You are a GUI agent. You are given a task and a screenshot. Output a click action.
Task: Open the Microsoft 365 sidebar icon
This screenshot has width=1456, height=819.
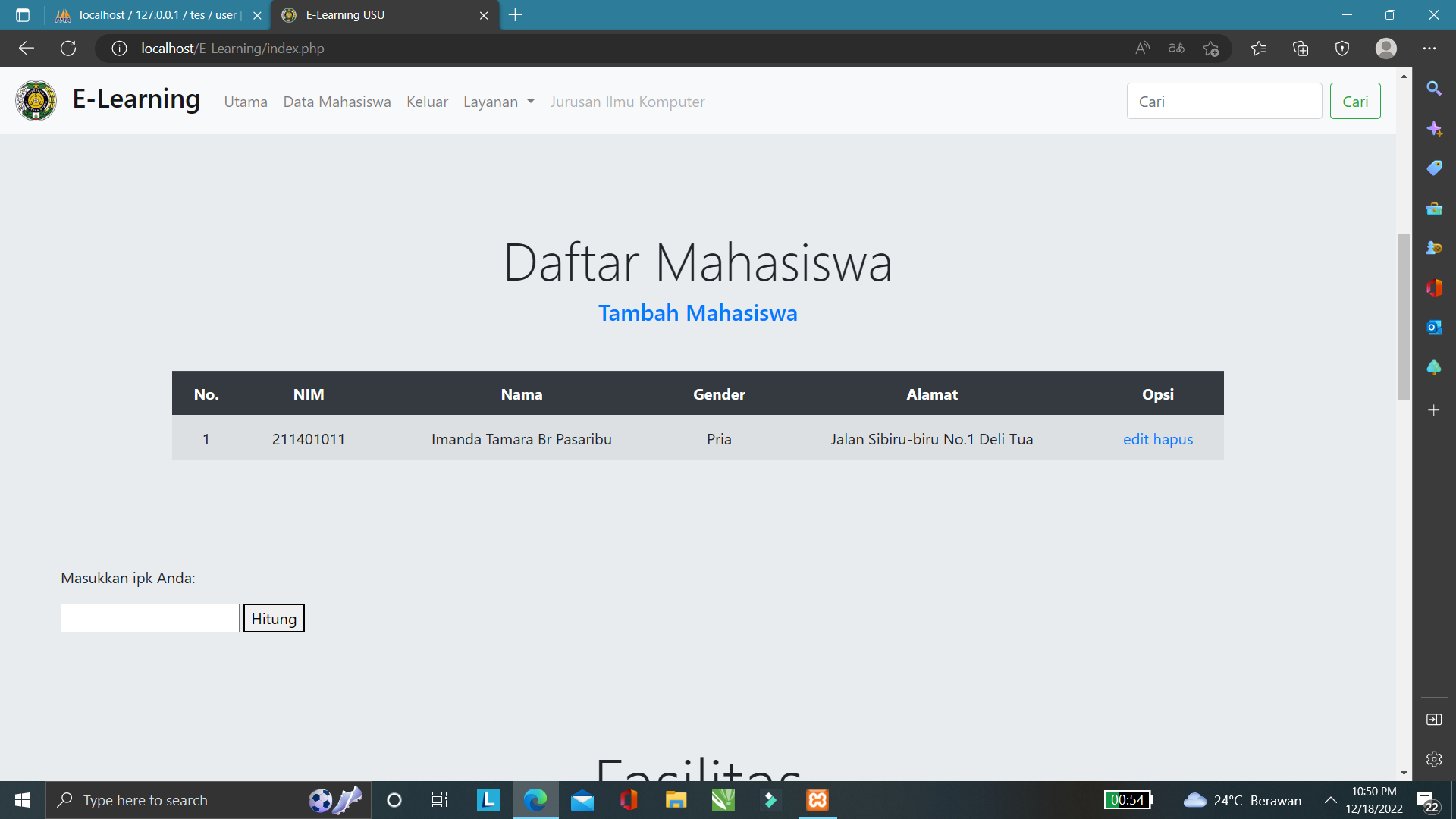point(1433,288)
